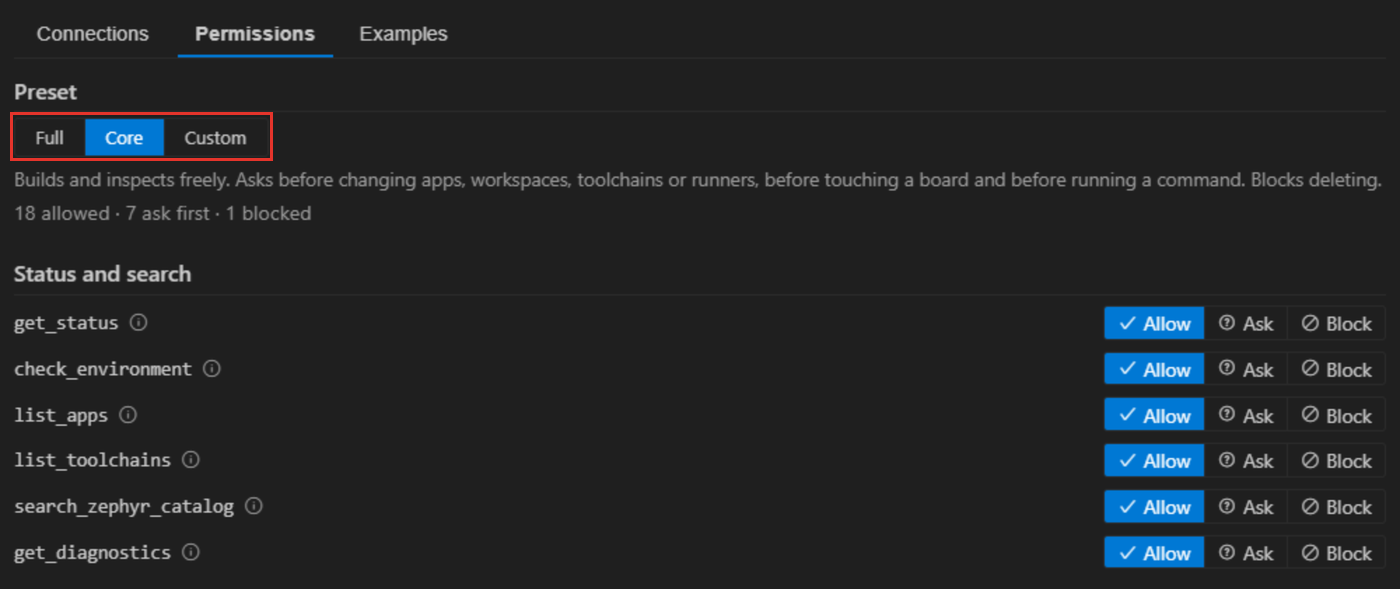1400x589 pixels.
Task: Allow the search_zephyr_catalog tool
Action: [1154, 506]
